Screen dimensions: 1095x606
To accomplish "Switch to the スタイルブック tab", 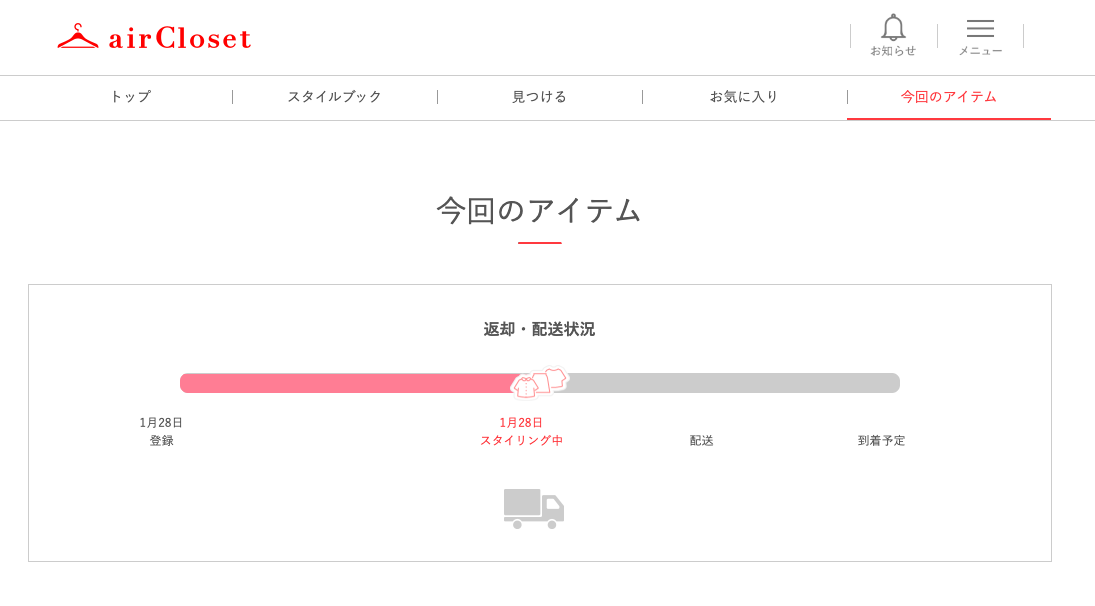I will coord(335,97).
